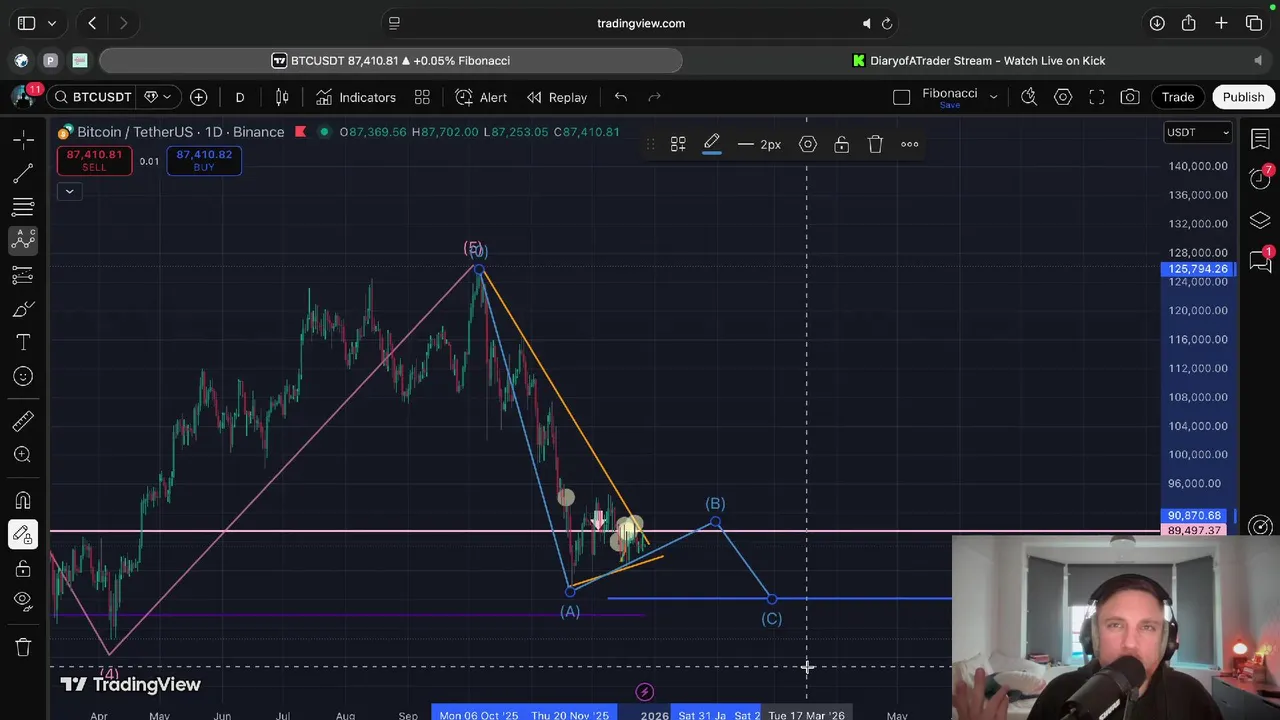Open watchlist panel in right sidebar

coord(1260,140)
